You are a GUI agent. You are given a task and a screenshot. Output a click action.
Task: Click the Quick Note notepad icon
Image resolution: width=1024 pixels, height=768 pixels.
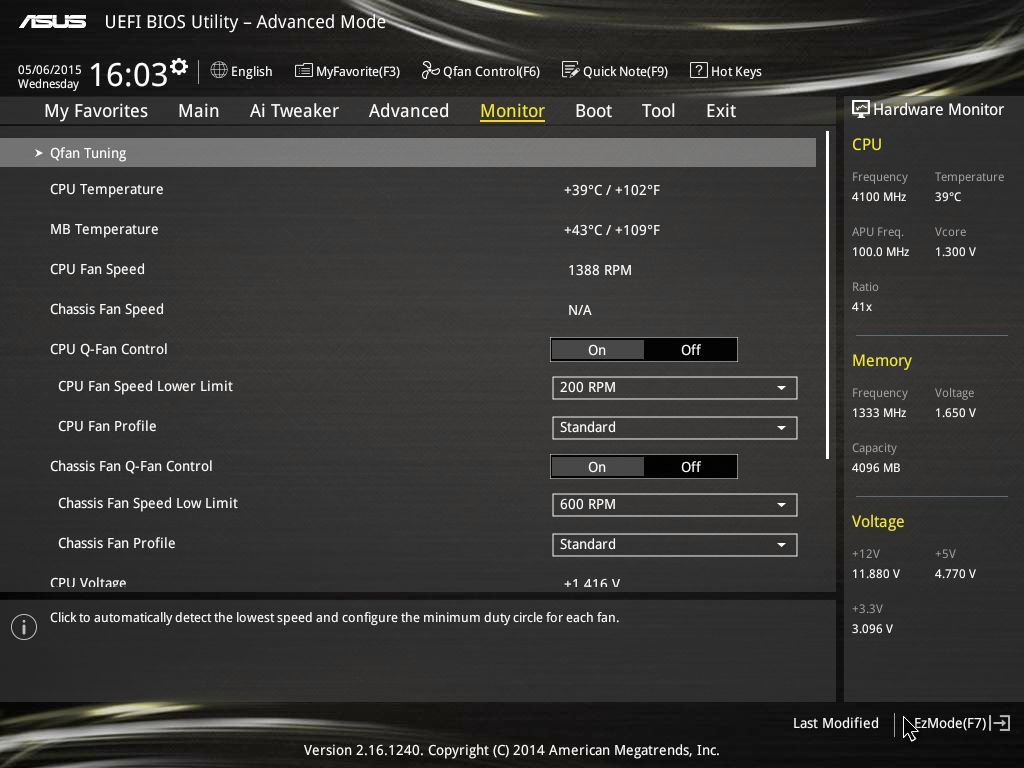[x=570, y=71]
